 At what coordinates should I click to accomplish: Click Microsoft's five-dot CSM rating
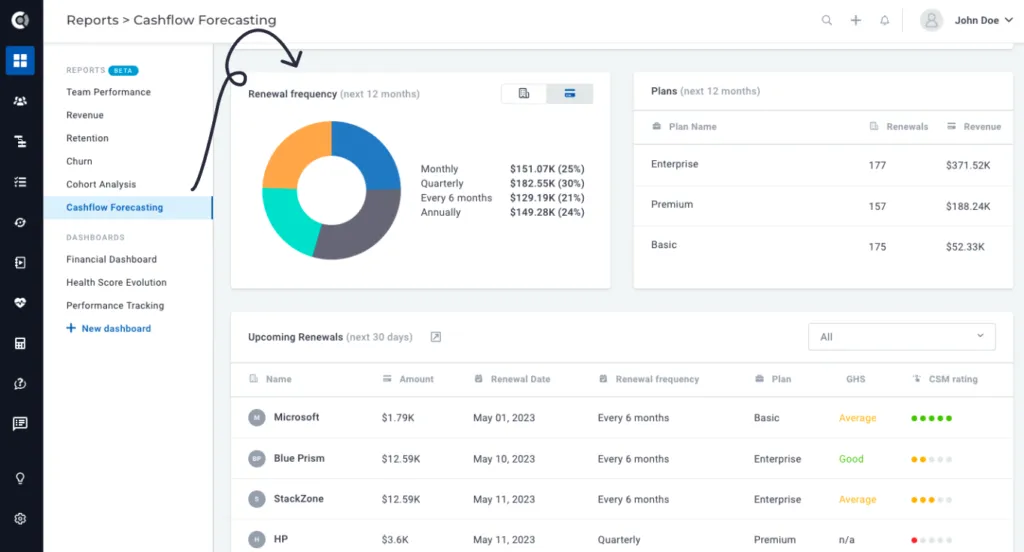932,418
